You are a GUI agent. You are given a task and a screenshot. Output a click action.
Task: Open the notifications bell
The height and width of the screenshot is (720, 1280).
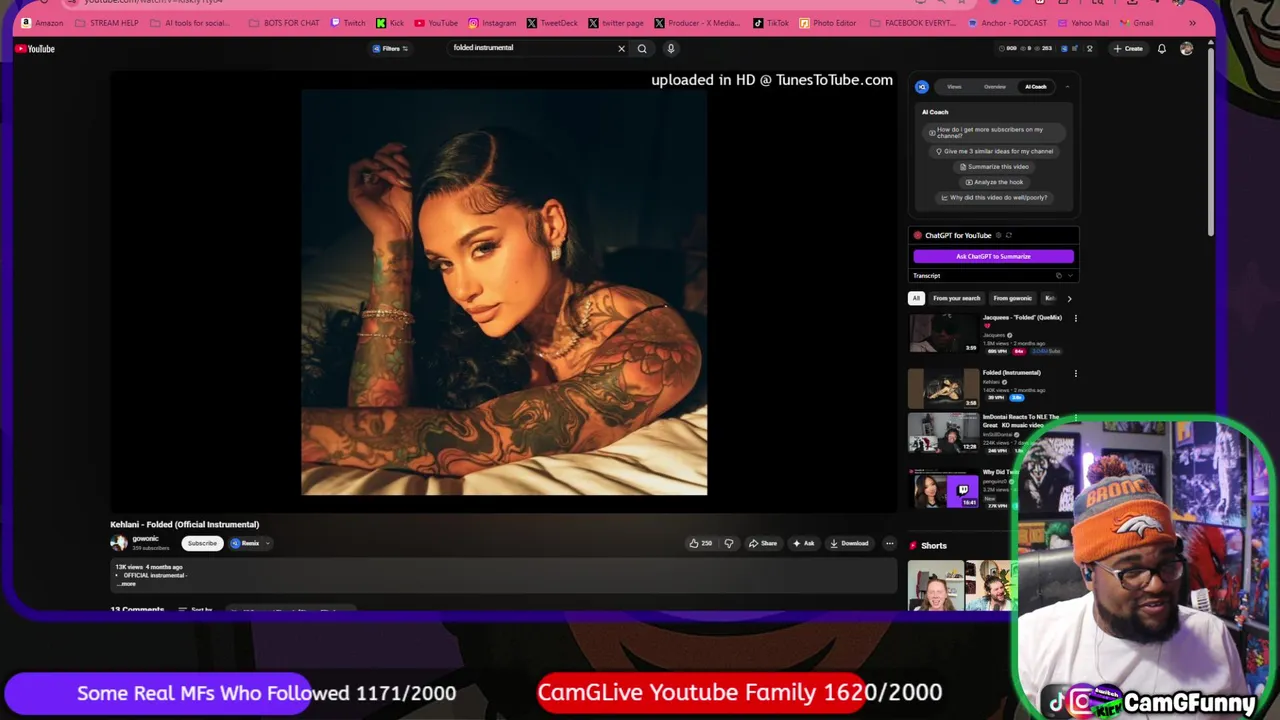[x=1162, y=48]
